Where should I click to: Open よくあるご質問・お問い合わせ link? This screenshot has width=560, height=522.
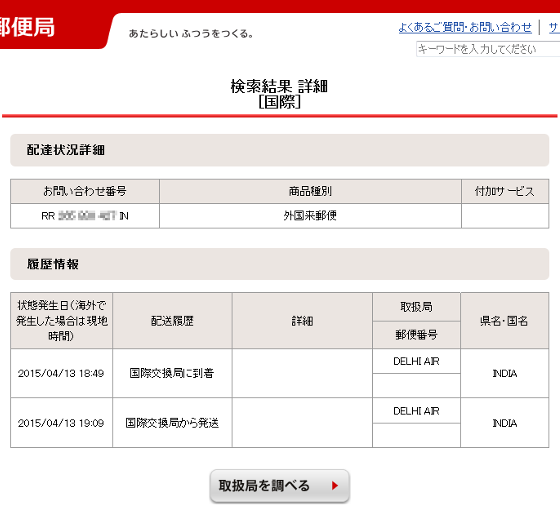[x=465, y=27]
